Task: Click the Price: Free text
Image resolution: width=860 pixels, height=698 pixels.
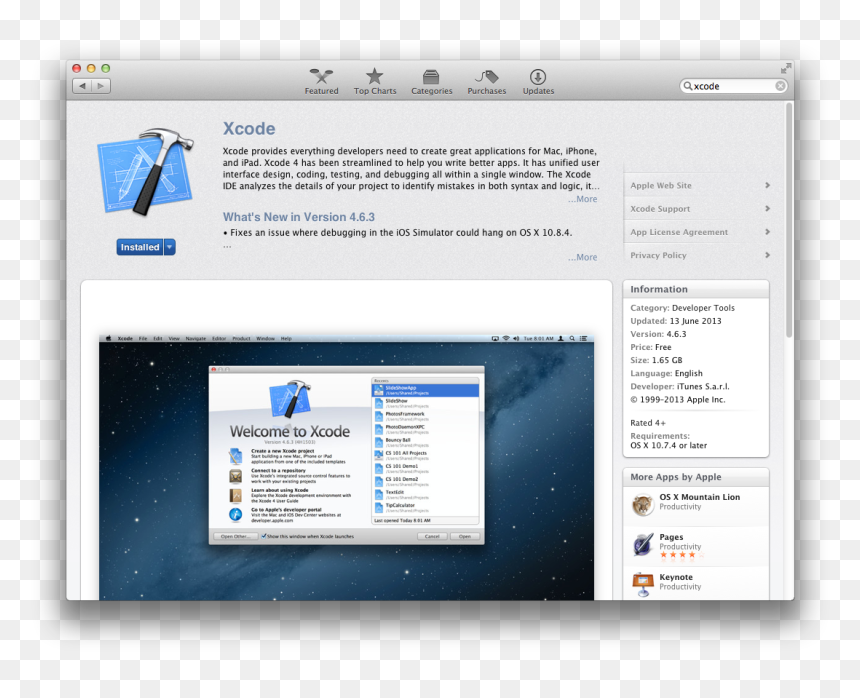Action: (x=650, y=347)
